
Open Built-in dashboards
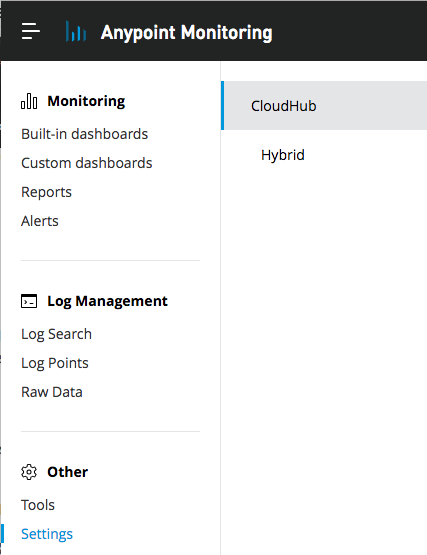[x=85, y=134]
